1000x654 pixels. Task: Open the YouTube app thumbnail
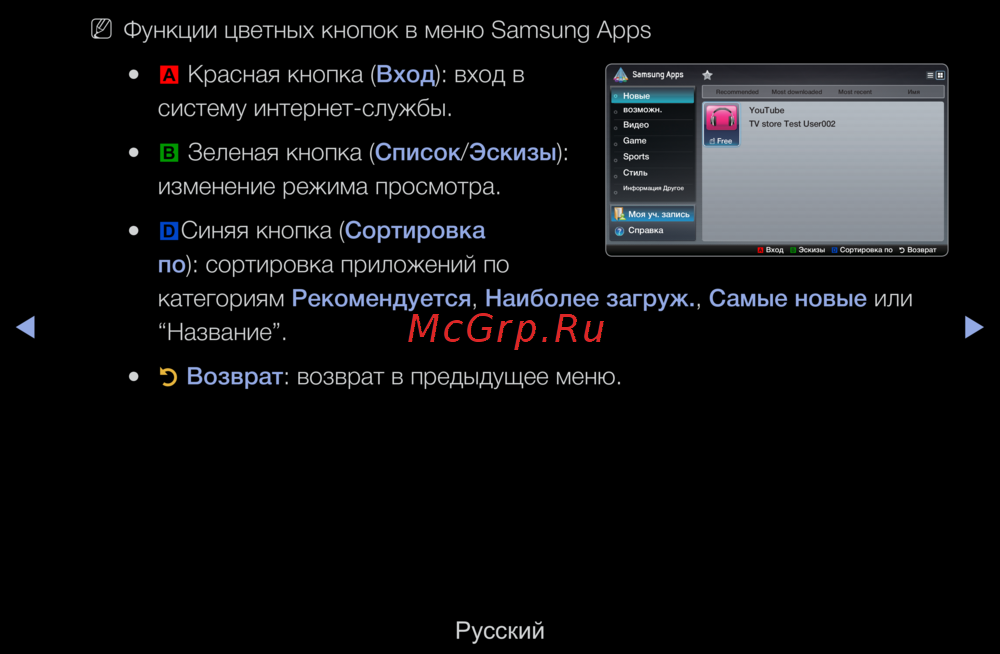click(x=721, y=125)
